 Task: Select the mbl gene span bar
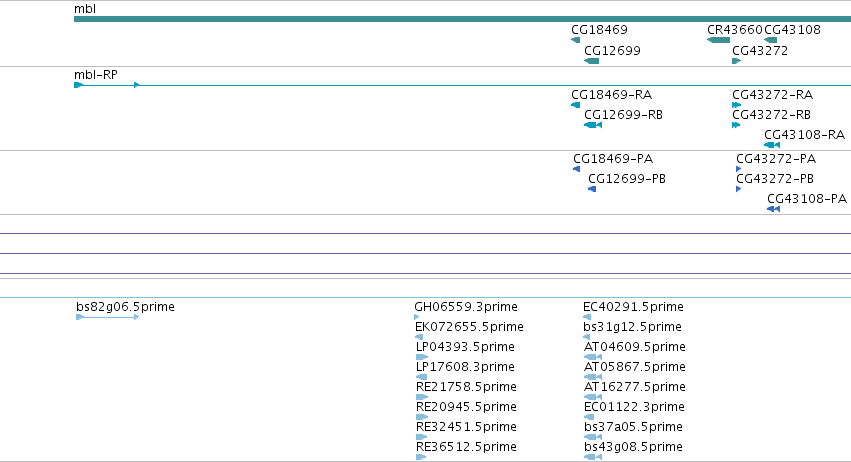[x=462, y=19]
